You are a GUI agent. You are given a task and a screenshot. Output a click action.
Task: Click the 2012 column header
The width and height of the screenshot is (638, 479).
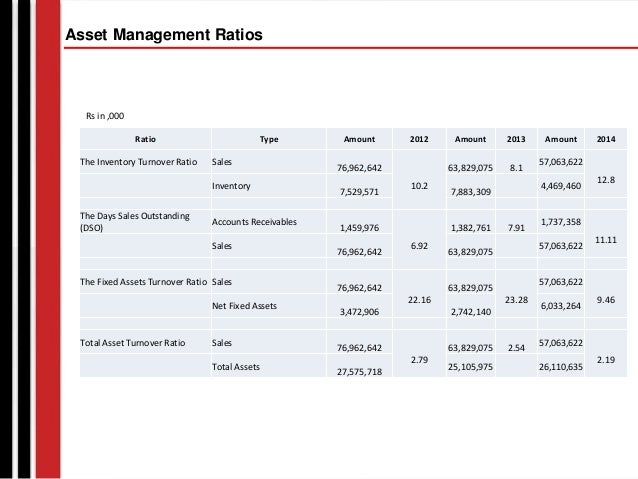click(419, 139)
